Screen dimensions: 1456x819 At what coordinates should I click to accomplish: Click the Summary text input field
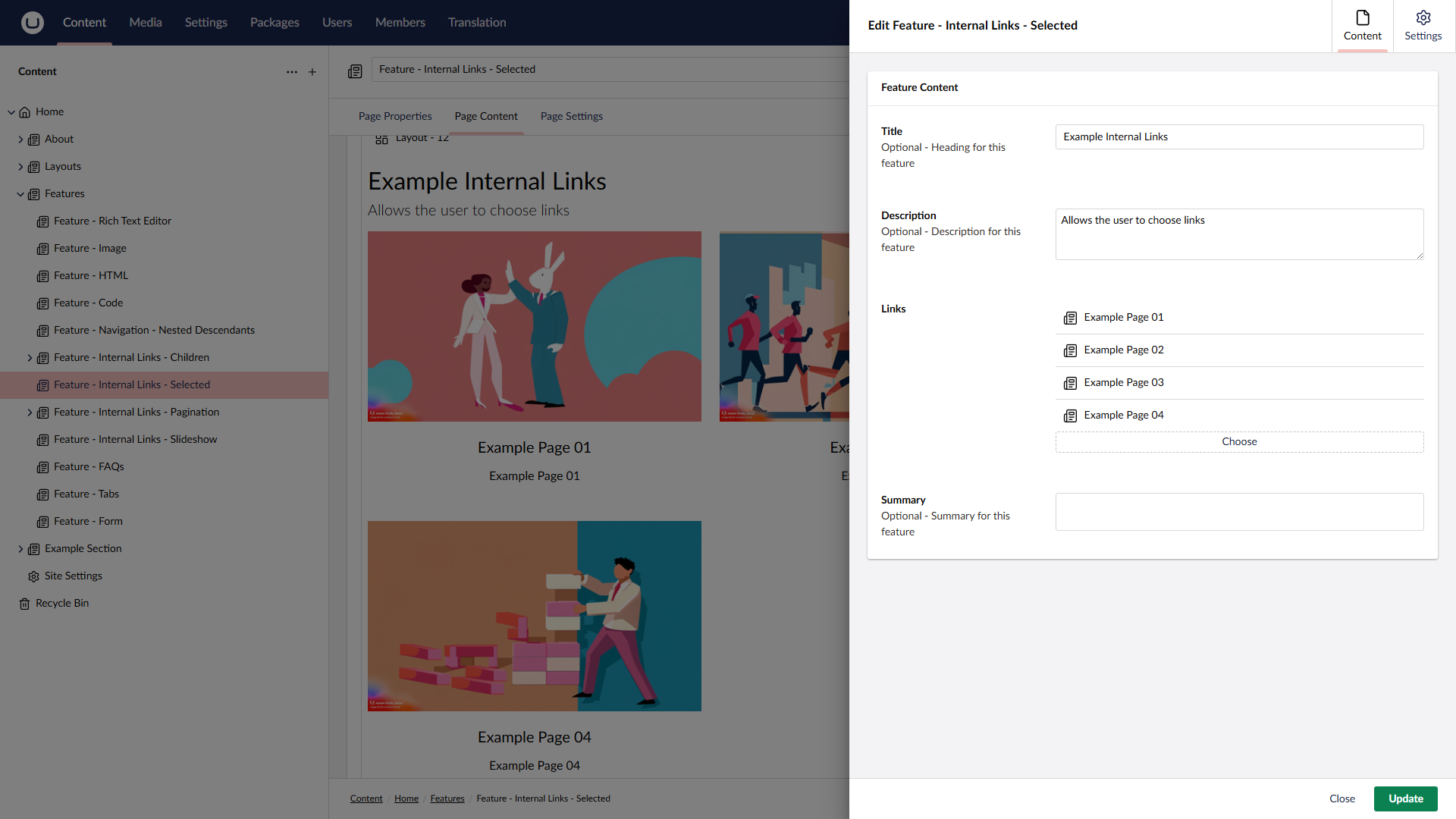1238,512
